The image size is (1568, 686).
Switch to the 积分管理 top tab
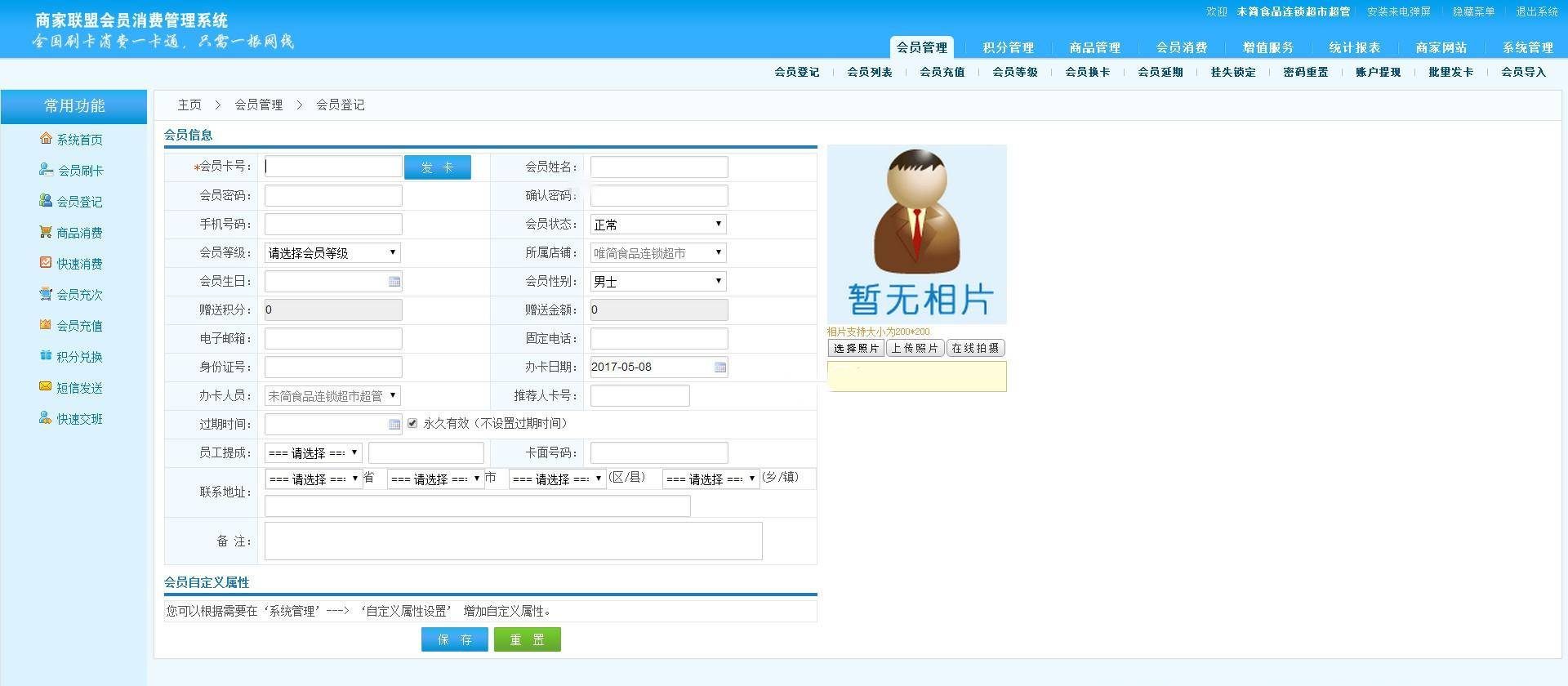[1008, 47]
